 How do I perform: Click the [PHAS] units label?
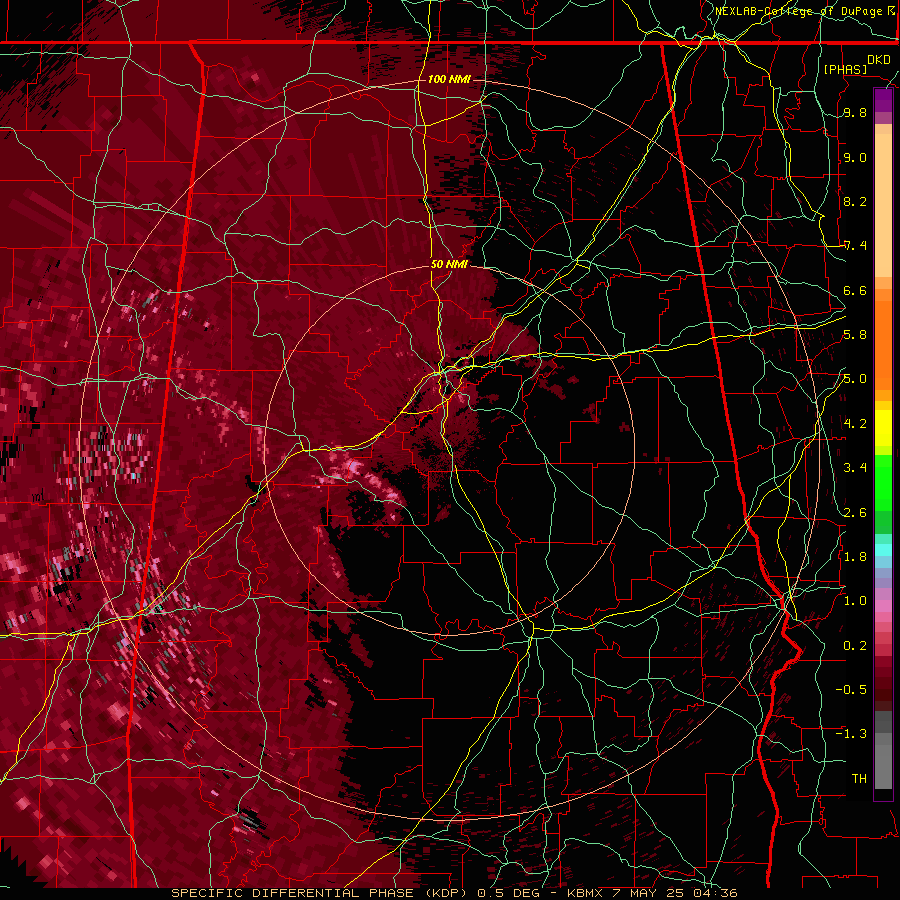pyautogui.click(x=845, y=69)
